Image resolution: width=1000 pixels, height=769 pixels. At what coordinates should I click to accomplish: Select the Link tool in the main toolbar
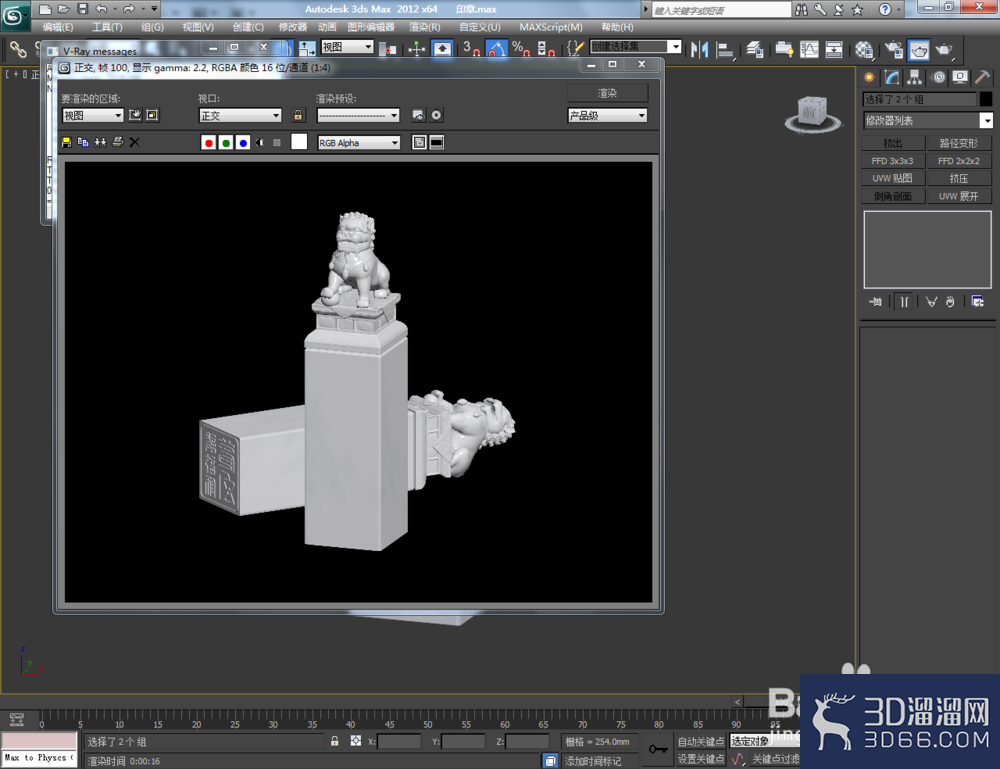click(x=18, y=49)
